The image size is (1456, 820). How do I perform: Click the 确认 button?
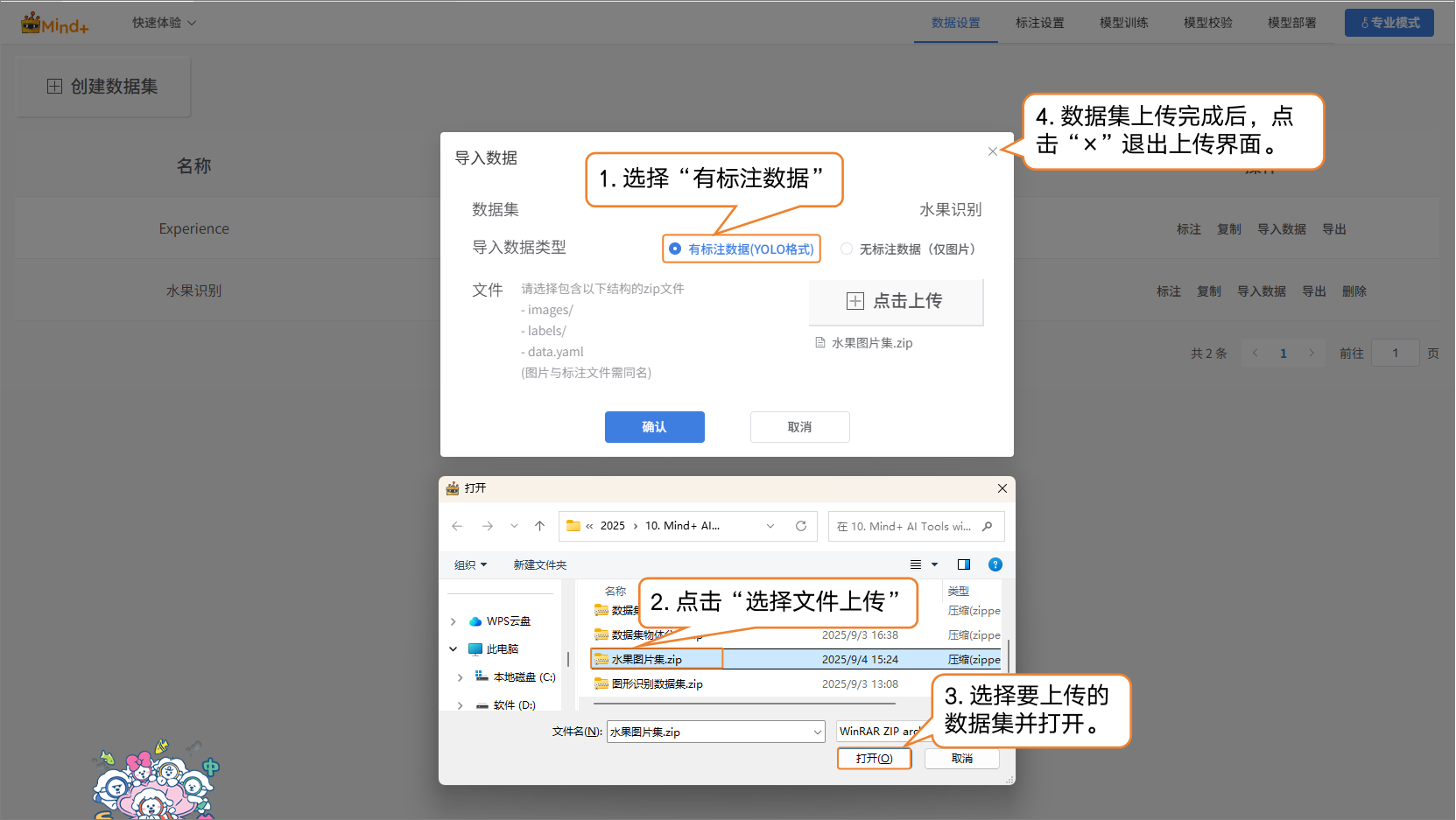[x=654, y=427]
